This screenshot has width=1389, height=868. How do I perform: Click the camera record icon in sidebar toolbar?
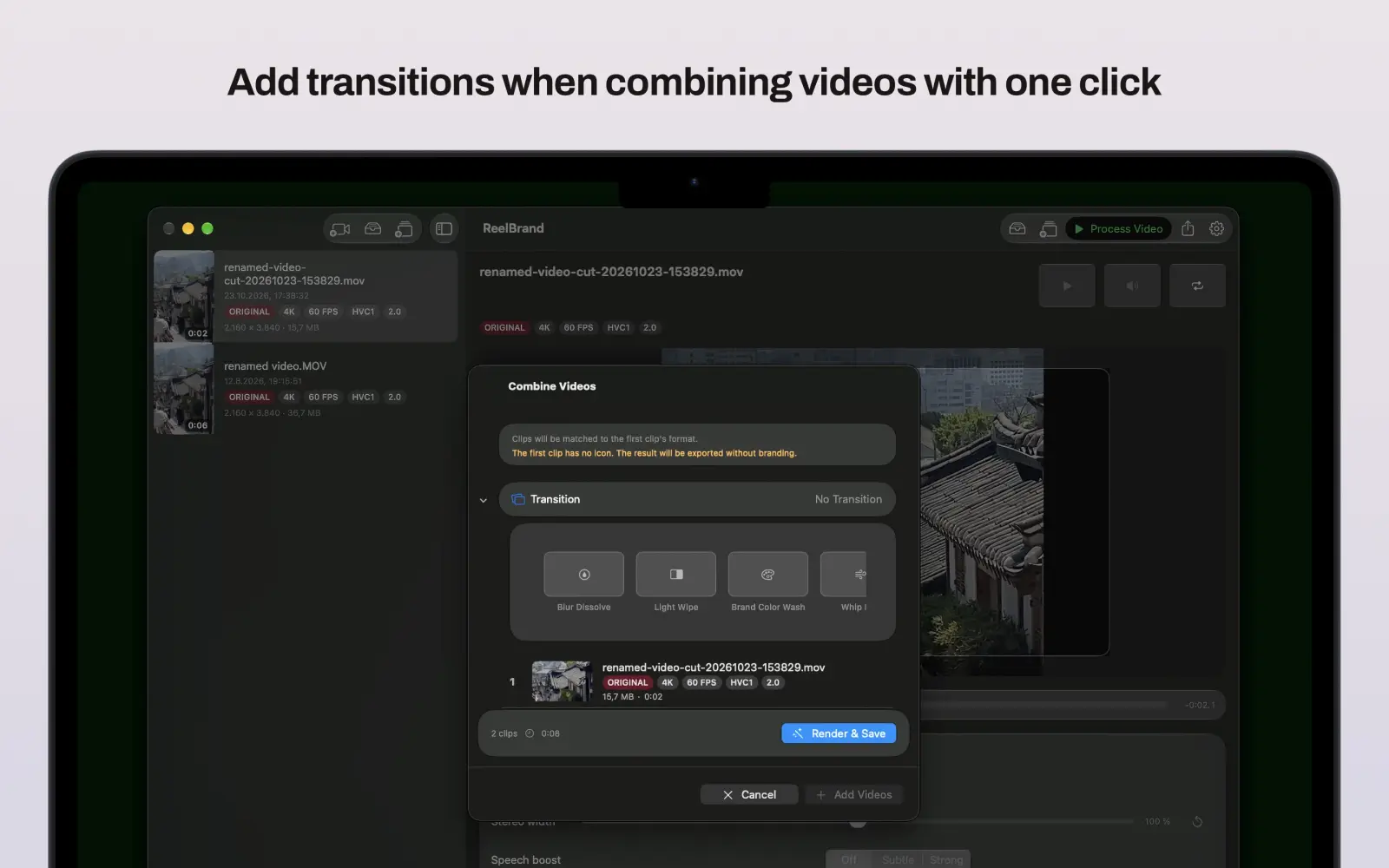point(340,229)
